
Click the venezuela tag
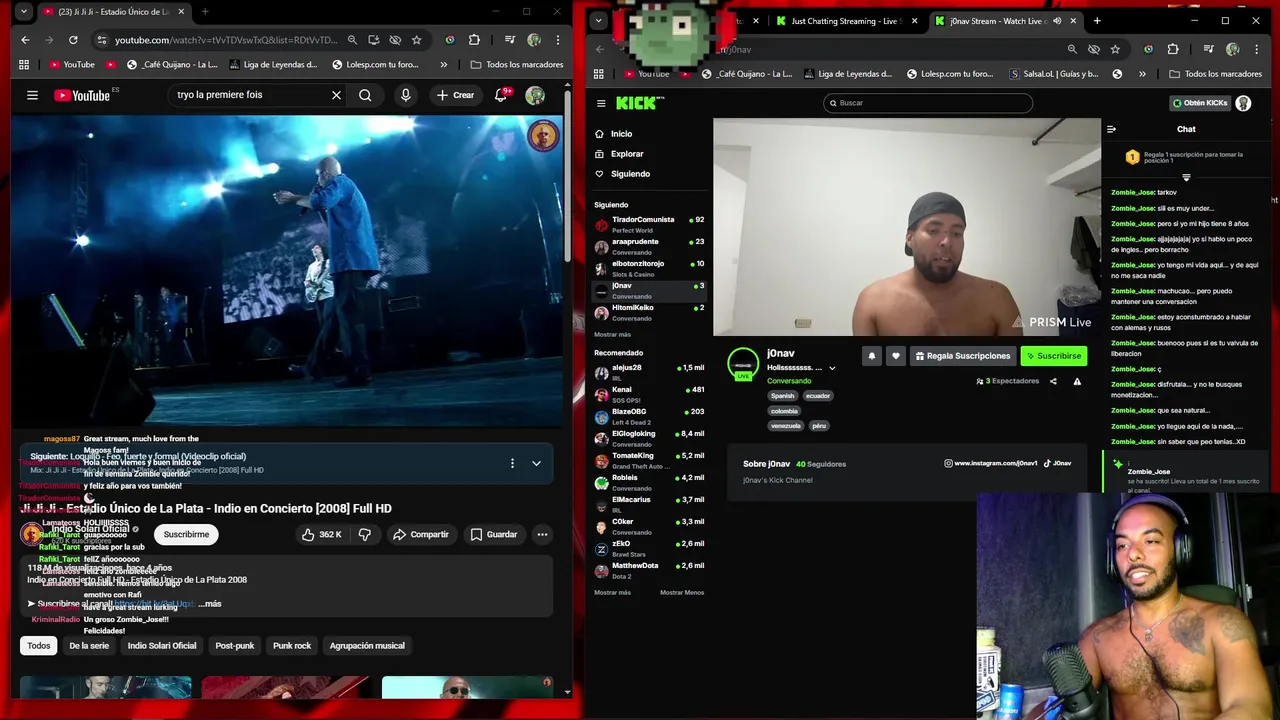pos(786,425)
